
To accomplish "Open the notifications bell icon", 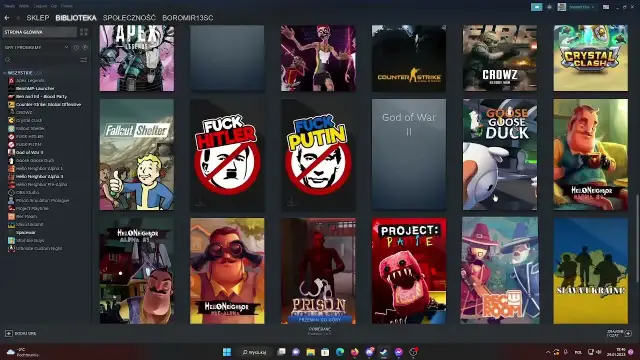I will pos(549,7).
